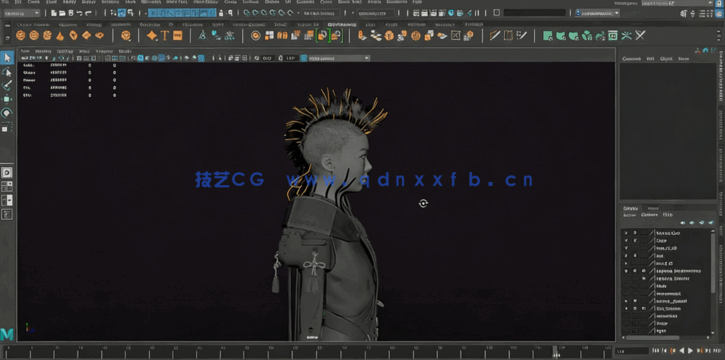Switch to four-view layout

[7, 187]
